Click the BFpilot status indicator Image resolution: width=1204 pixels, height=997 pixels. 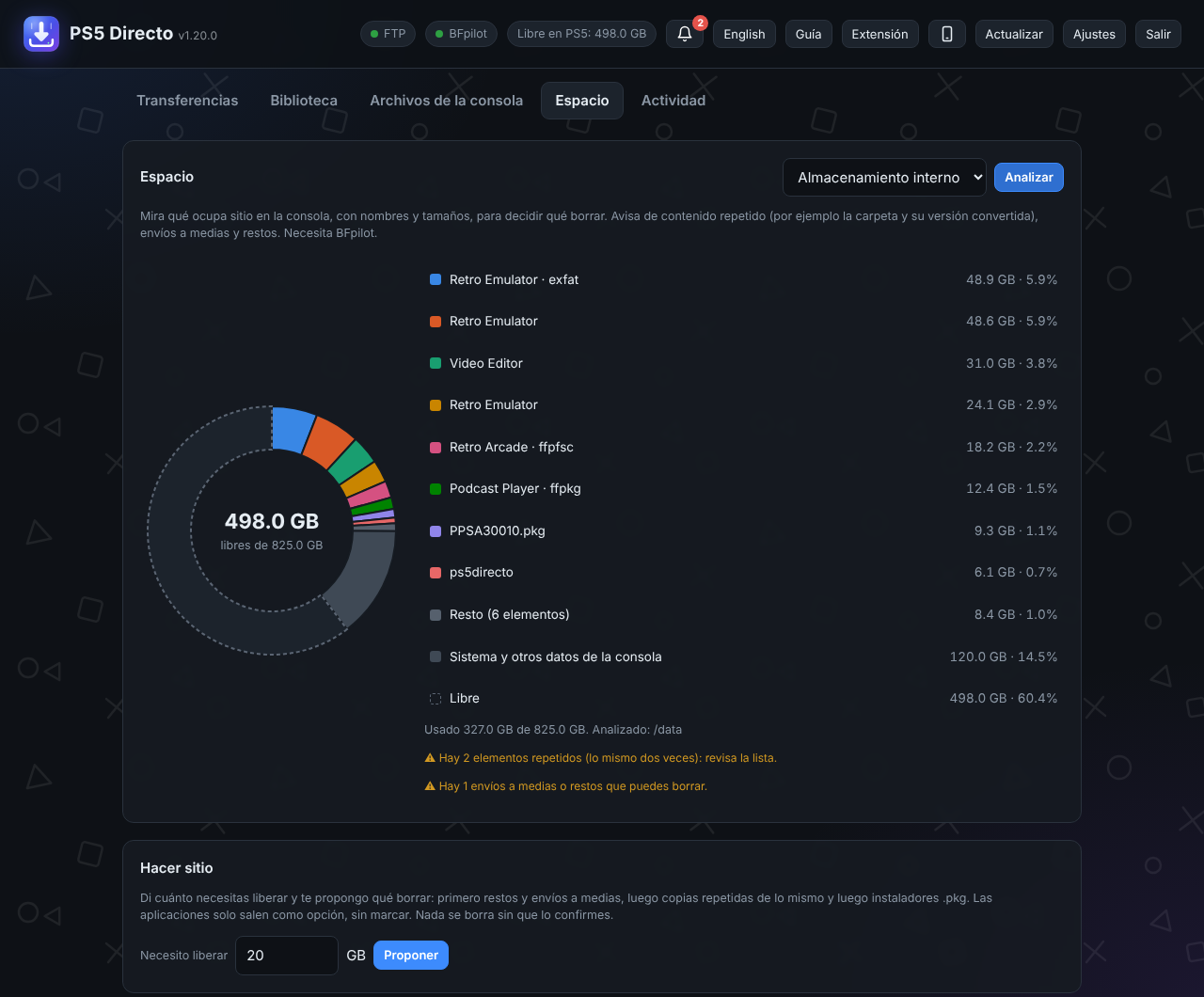(461, 34)
